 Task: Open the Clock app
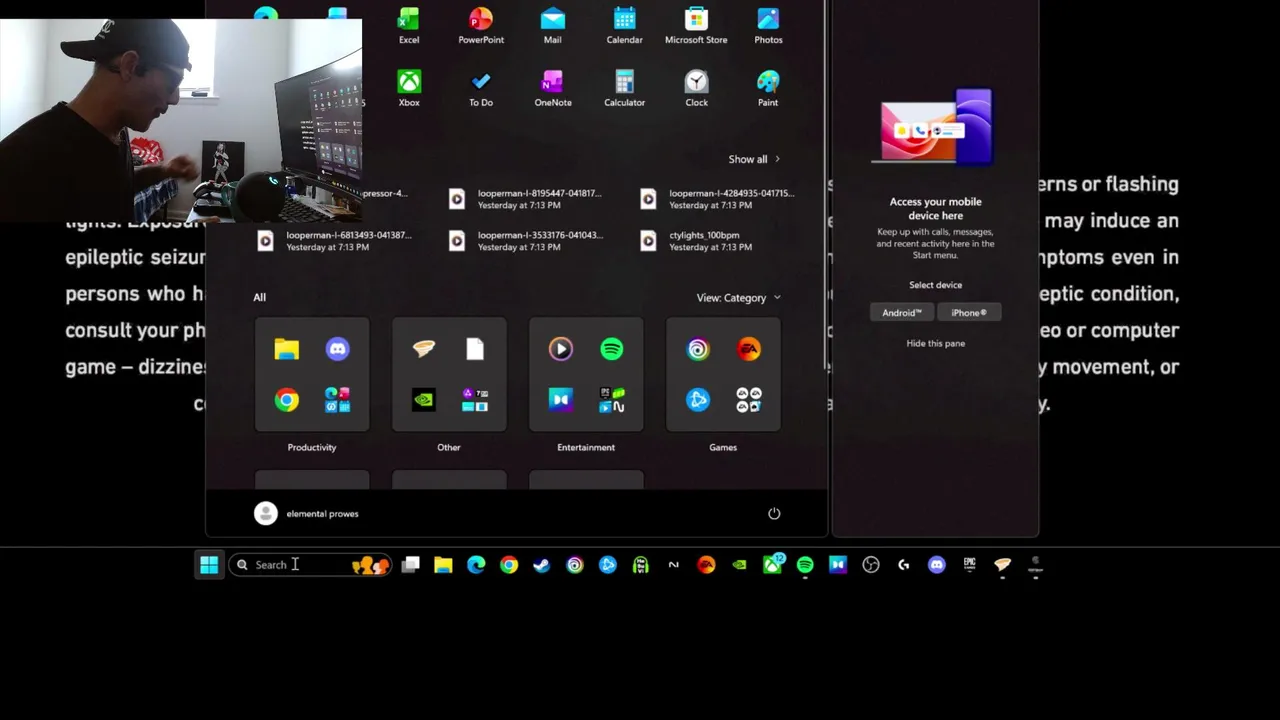(696, 89)
